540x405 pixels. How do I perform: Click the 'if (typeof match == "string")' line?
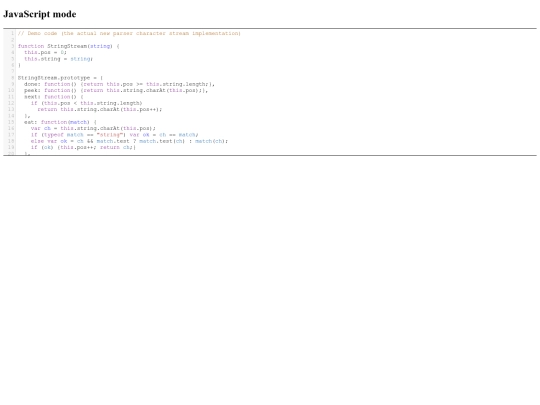click(114, 135)
